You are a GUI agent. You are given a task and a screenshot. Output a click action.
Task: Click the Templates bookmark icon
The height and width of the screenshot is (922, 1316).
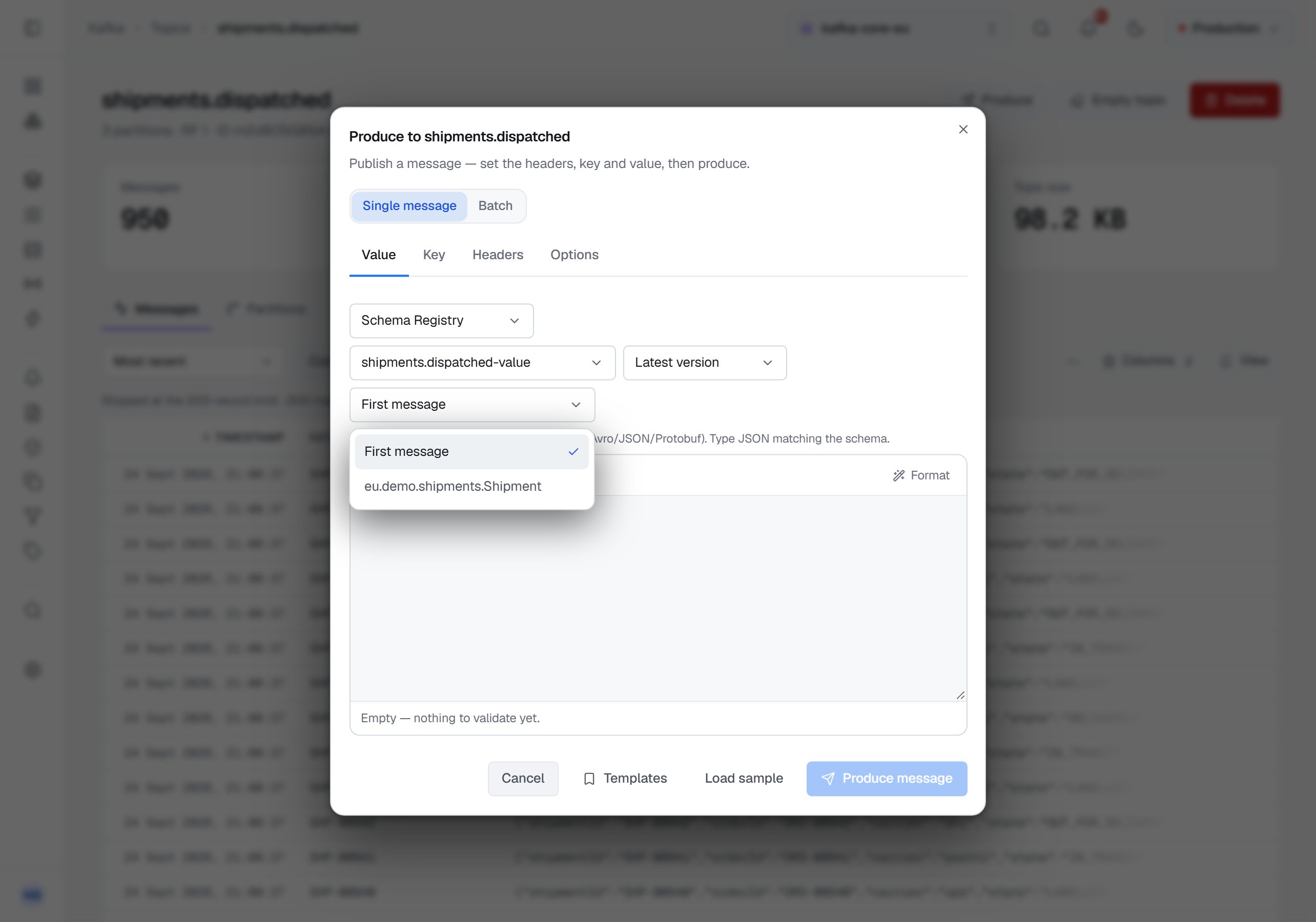point(589,779)
